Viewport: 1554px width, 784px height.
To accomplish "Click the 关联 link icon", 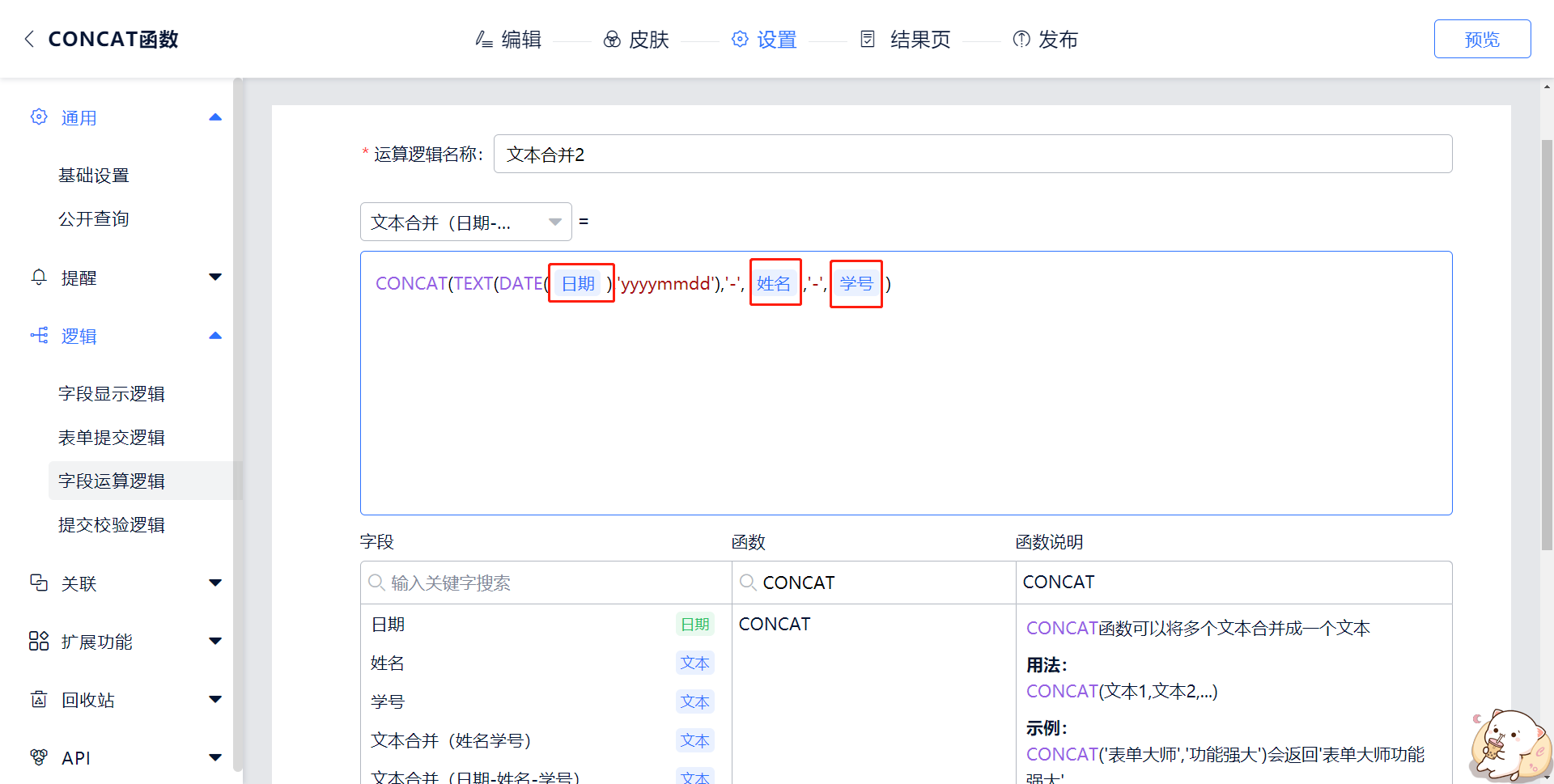I will [39, 583].
